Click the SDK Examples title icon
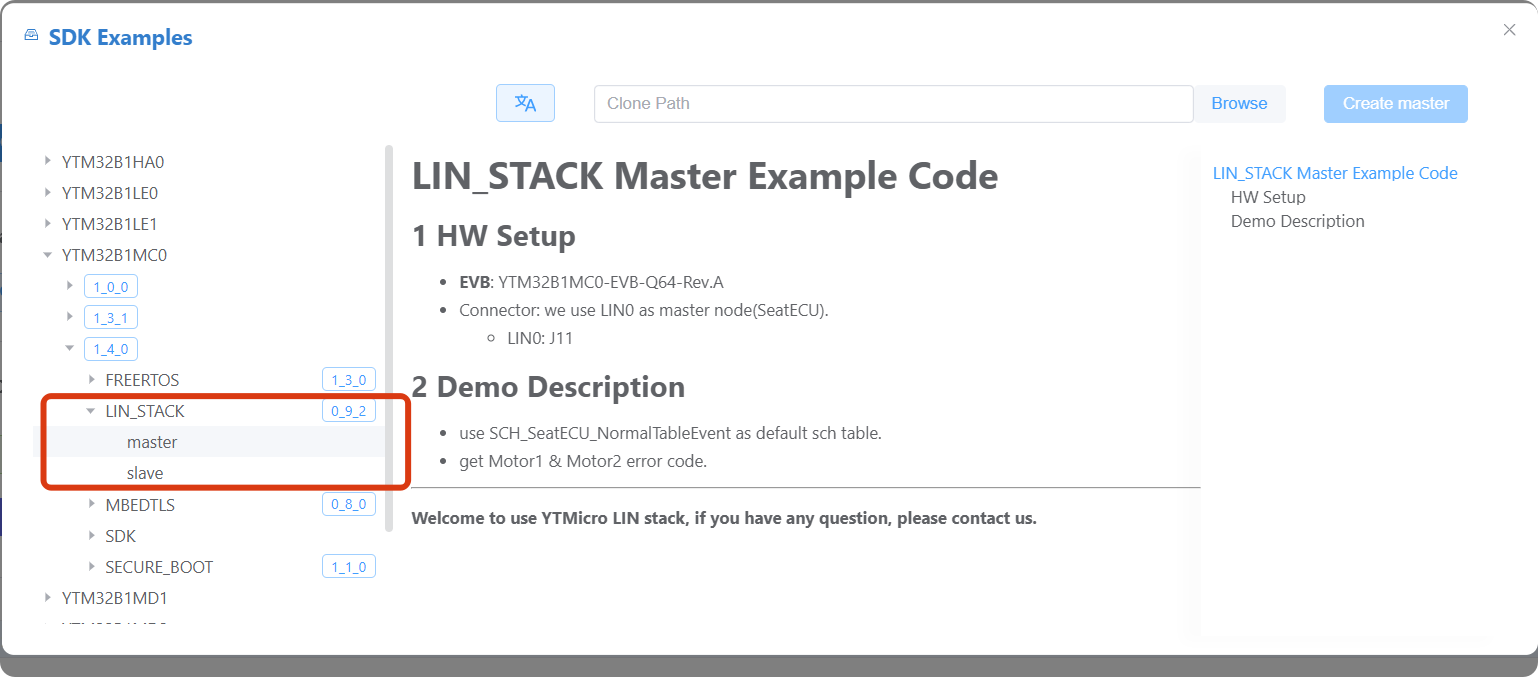 coord(31,36)
